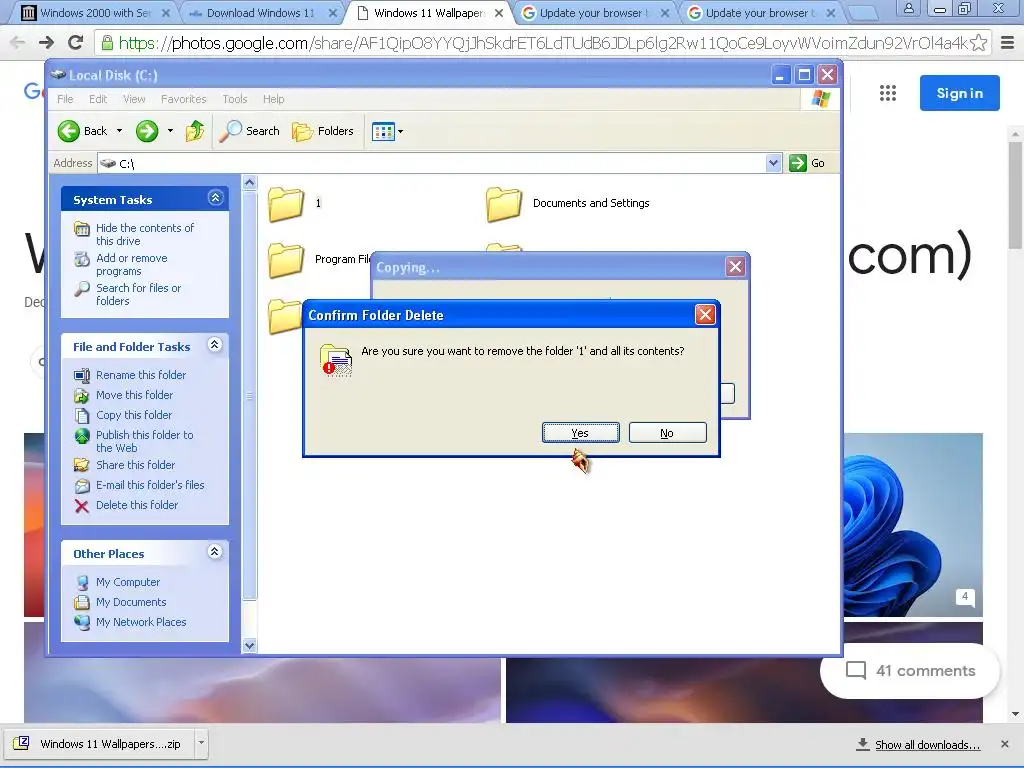This screenshot has height=768, width=1024.
Task: Open the View menu in Explorer
Action: [x=134, y=99]
